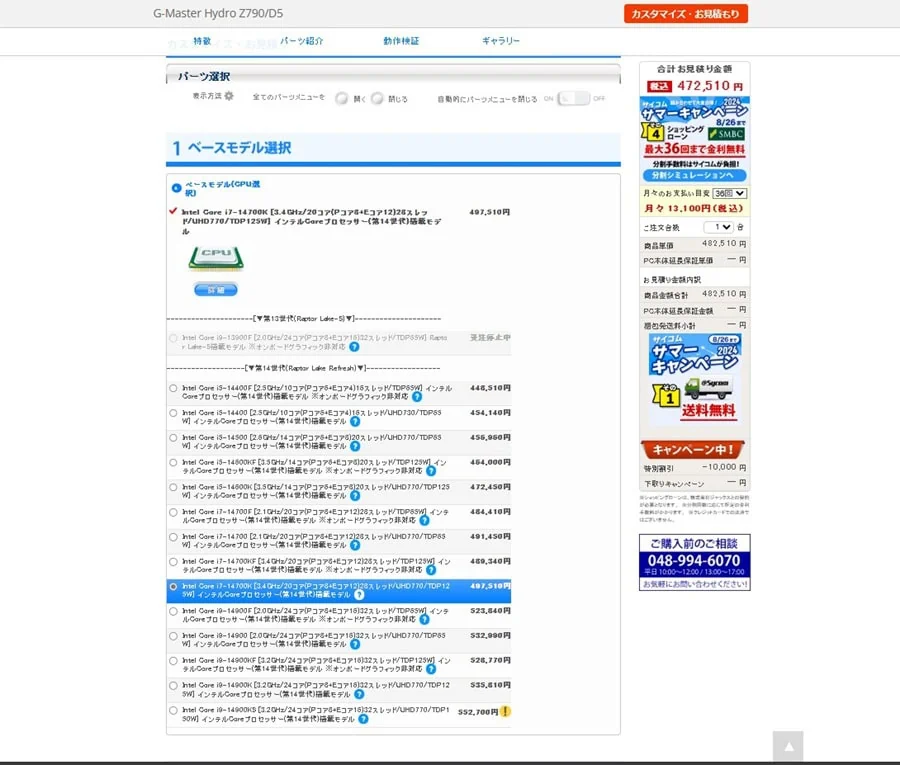Click yellow warning icon beside 552,700円 price
The image size is (900, 765).
pos(505,712)
